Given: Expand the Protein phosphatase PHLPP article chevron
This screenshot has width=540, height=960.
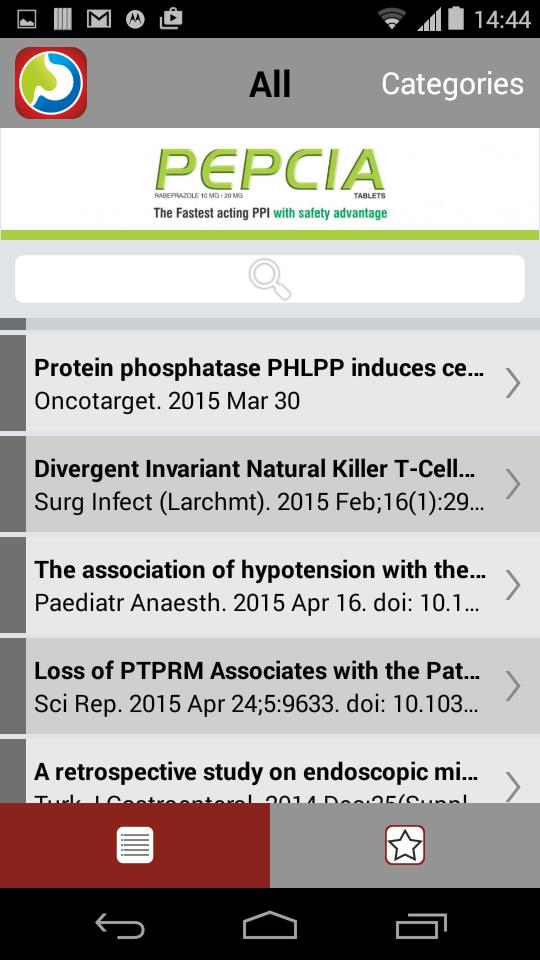Looking at the screenshot, I should [x=512, y=383].
